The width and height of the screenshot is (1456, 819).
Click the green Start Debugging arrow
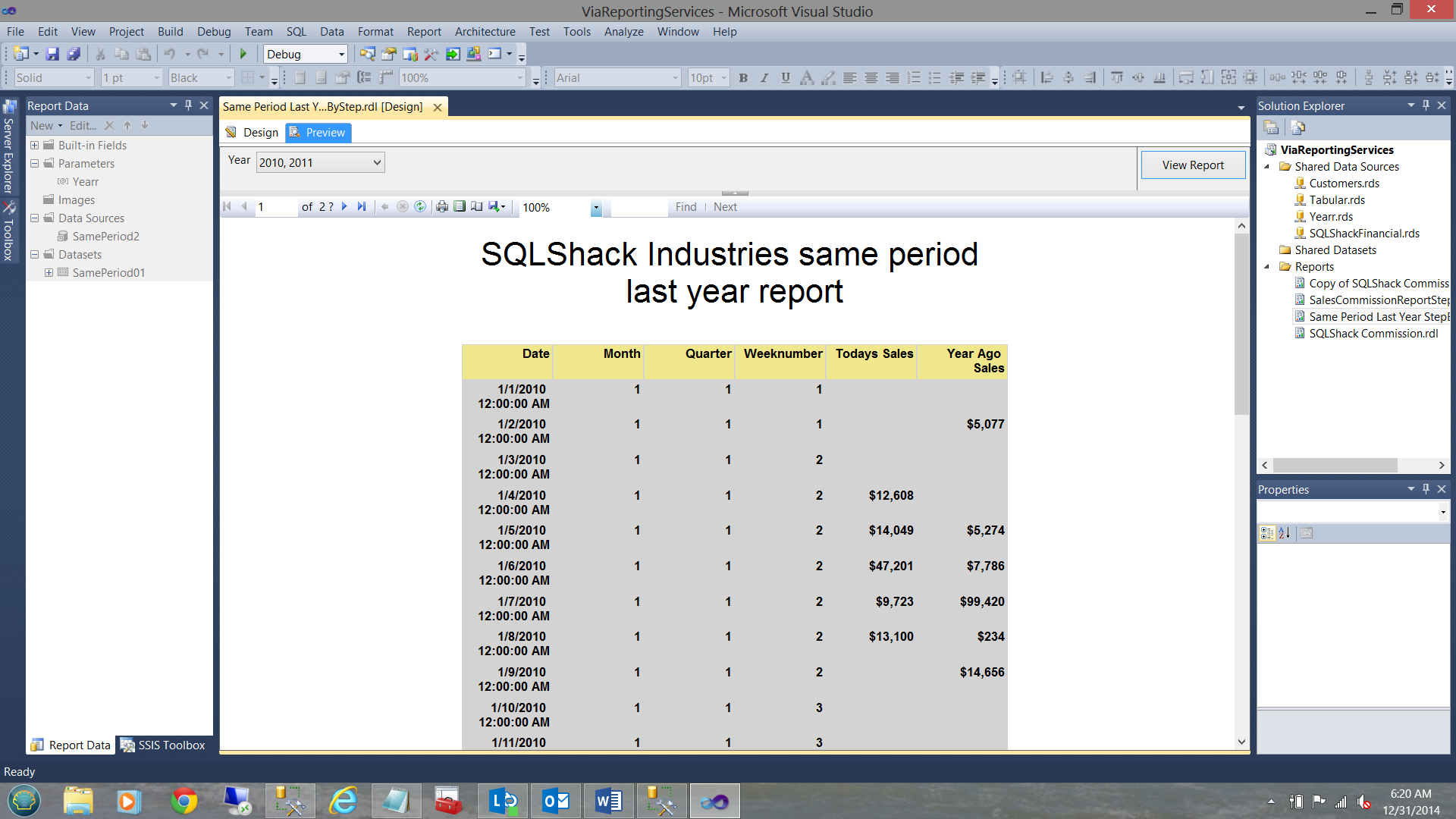pos(243,54)
